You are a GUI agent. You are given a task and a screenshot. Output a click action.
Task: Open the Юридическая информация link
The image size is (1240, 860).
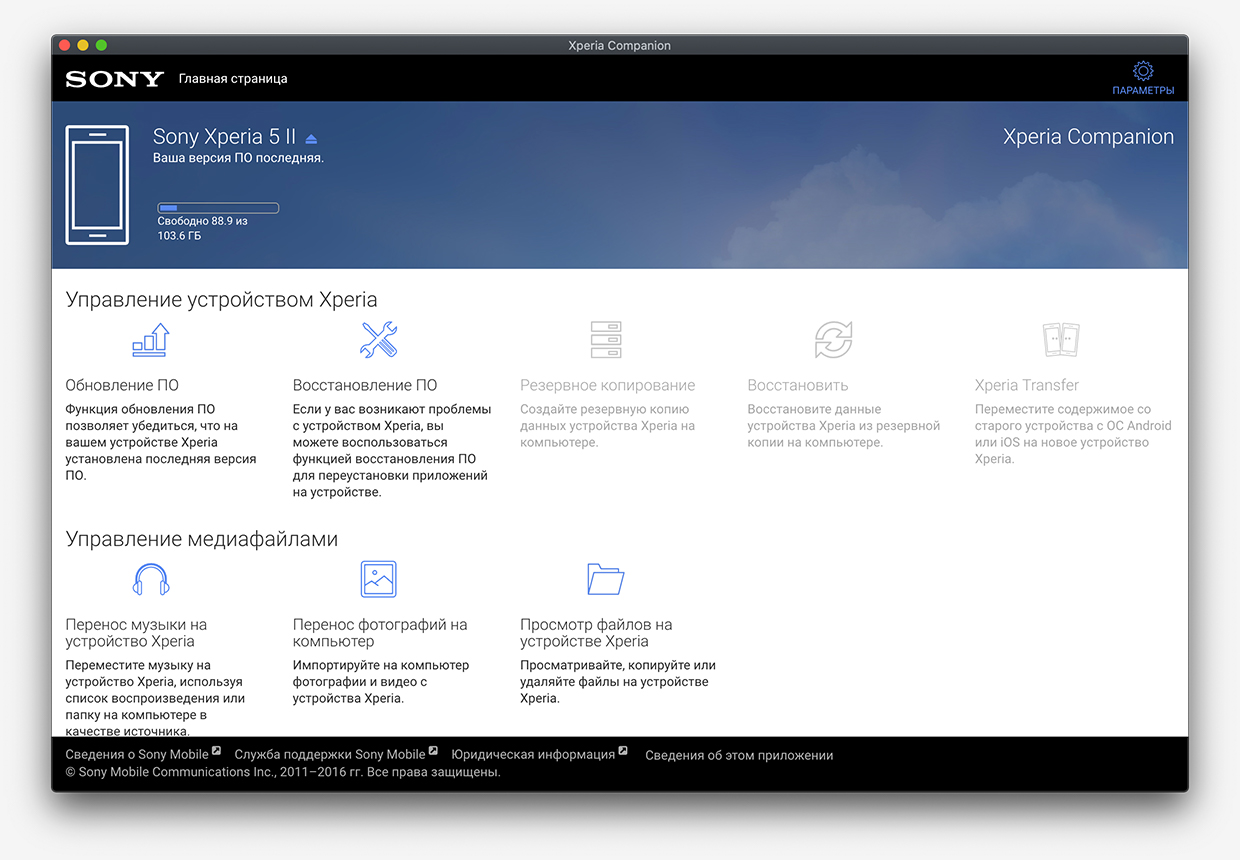[533, 755]
